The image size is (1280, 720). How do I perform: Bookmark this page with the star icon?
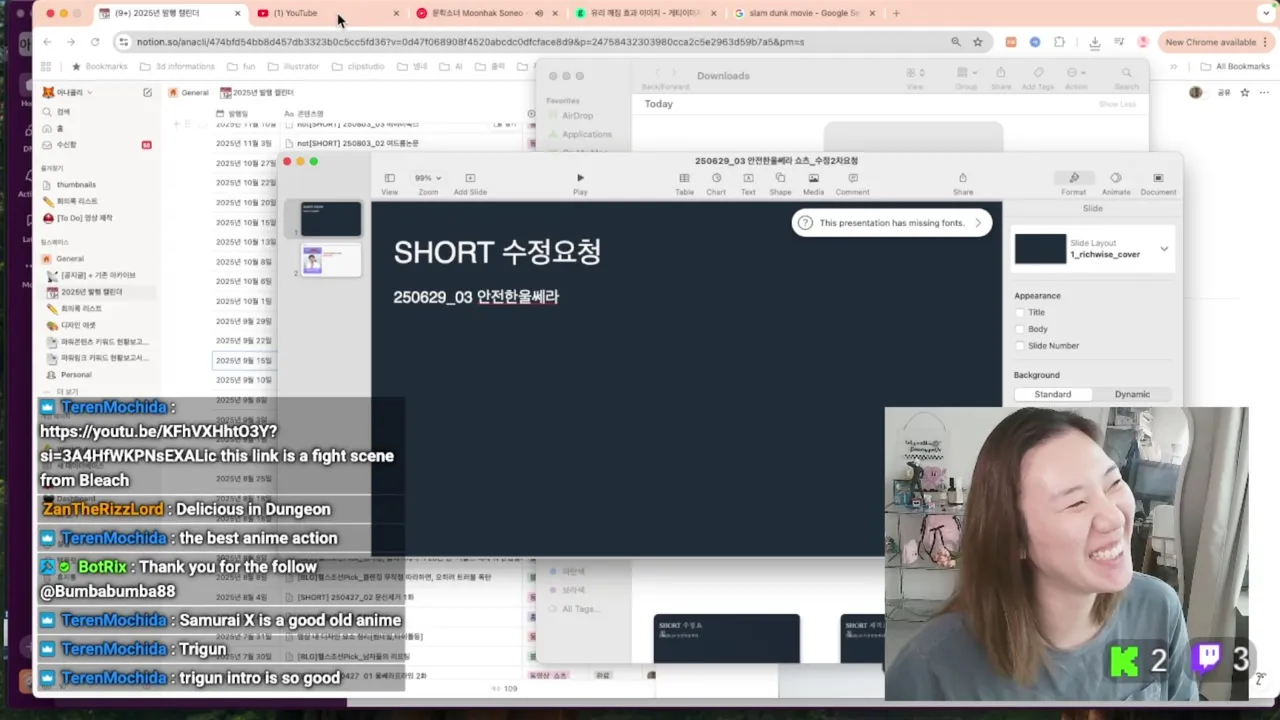[977, 42]
